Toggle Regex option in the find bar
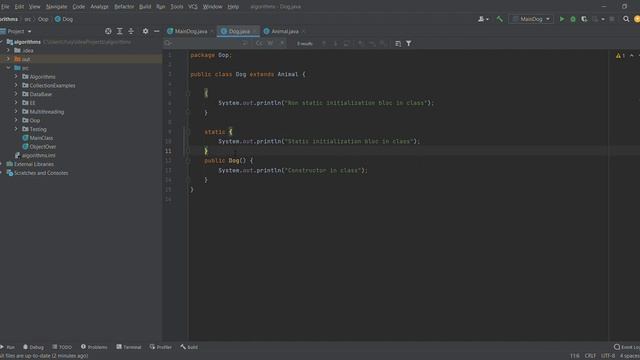Viewport: 640px width, 360px height. click(282, 43)
